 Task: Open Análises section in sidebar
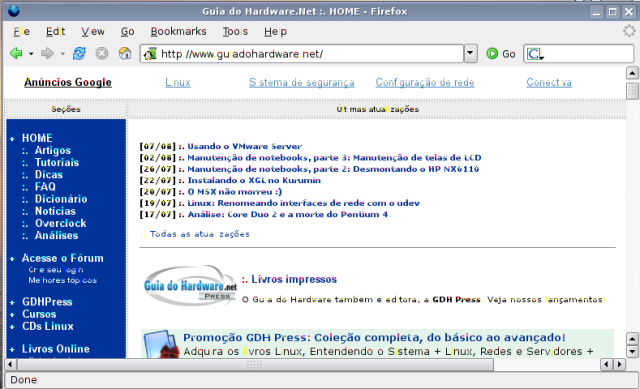pyautogui.click(x=56, y=236)
